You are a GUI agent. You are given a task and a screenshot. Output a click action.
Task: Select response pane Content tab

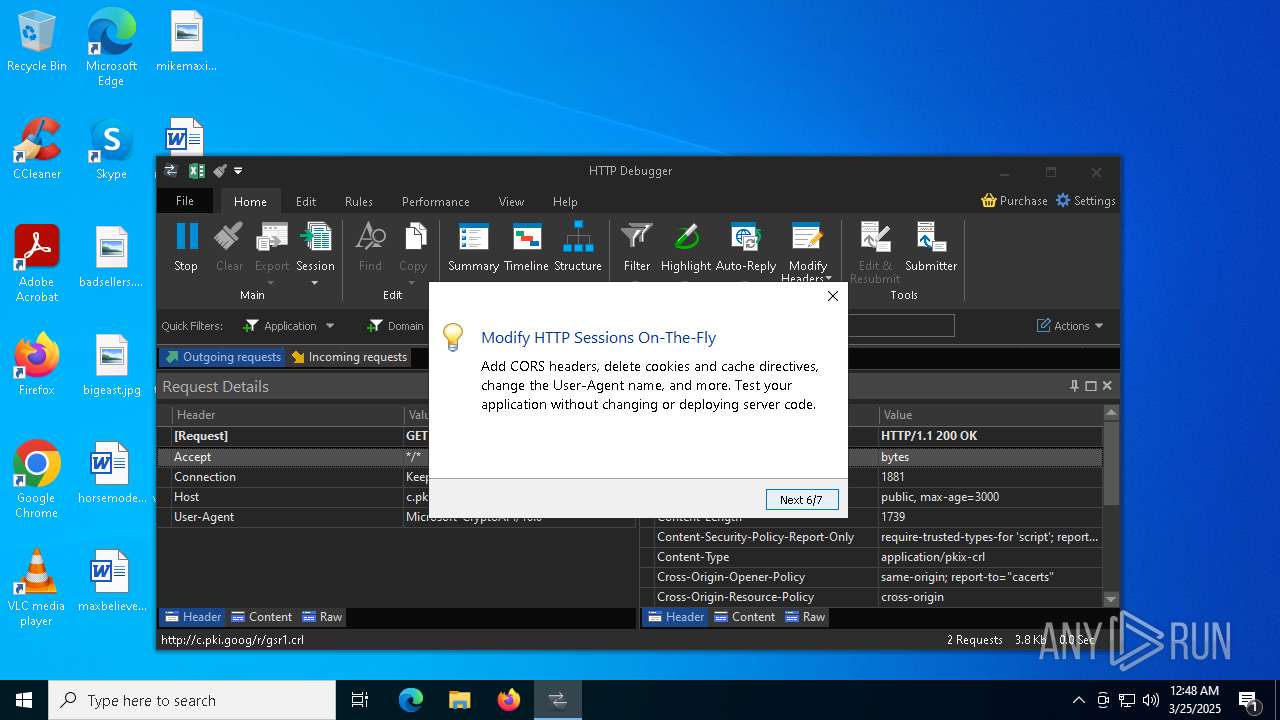(744, 617)
